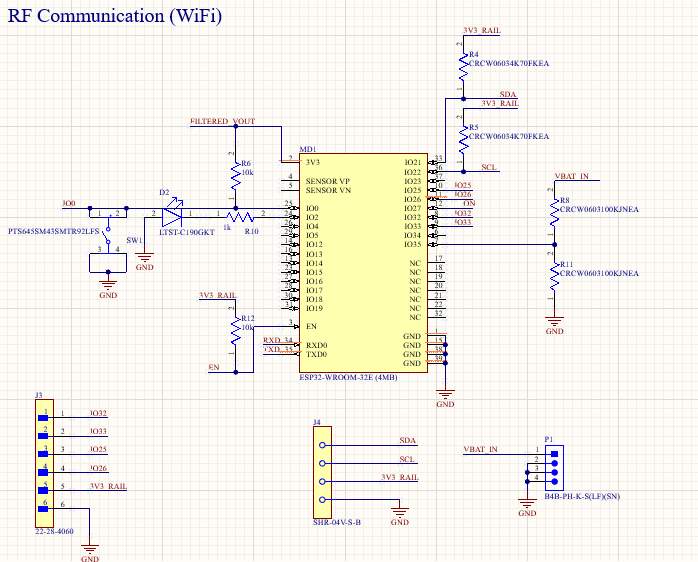
Task: Select the R6 10k resistor symbol
Action: (236, 176)
